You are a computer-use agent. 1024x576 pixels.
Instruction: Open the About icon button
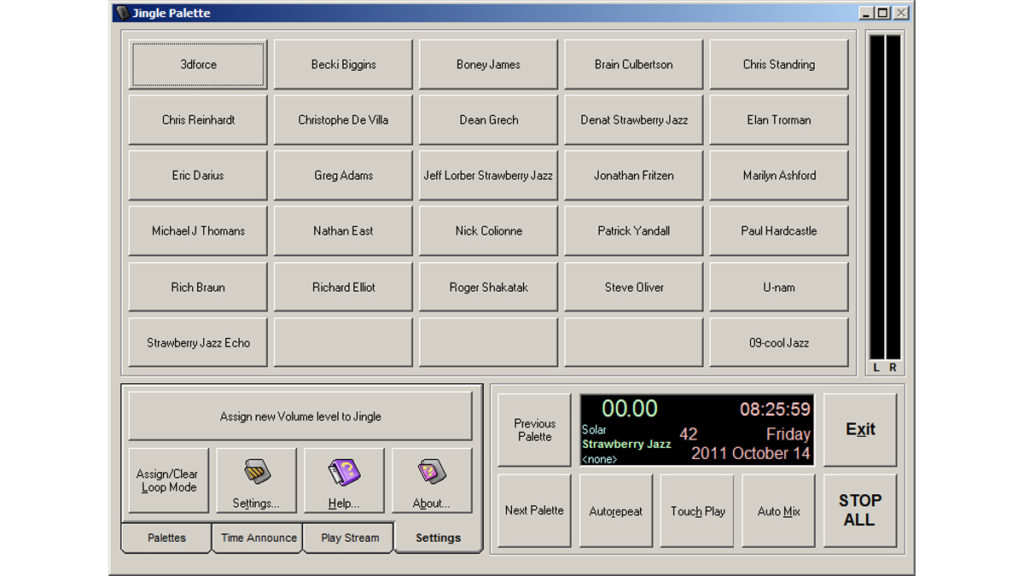[432, 480]
